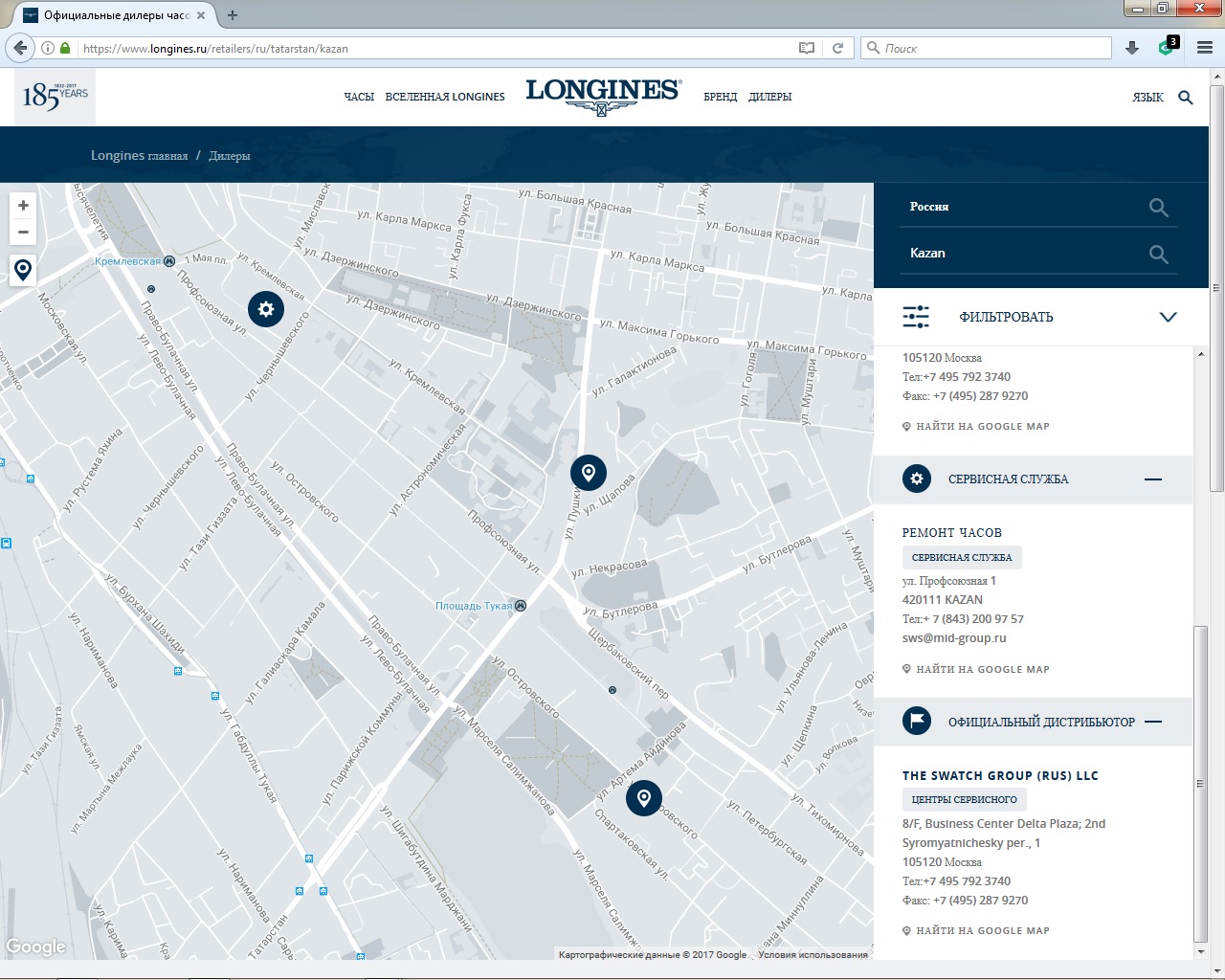
Task: Collapse the Сервисная служба section
Action: [x=1153, y=479]
